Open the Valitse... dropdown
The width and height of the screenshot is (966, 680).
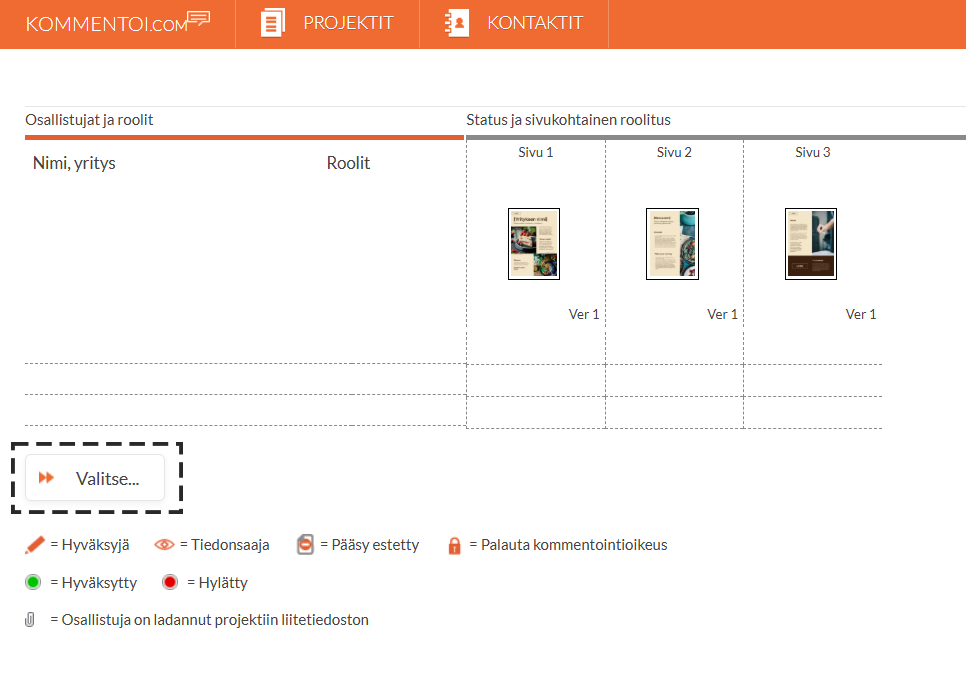click(95, 478)
